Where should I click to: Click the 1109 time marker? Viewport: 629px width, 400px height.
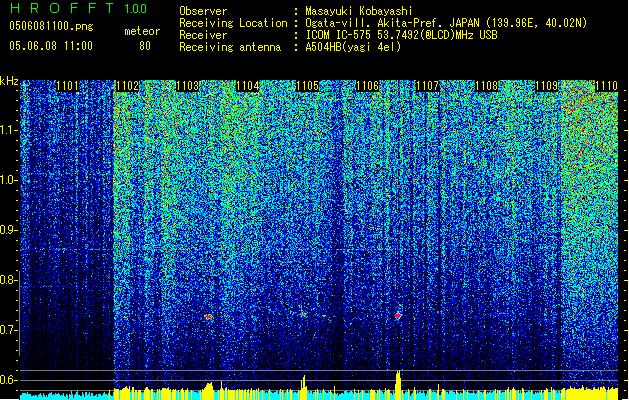click(x=547, y=86)
